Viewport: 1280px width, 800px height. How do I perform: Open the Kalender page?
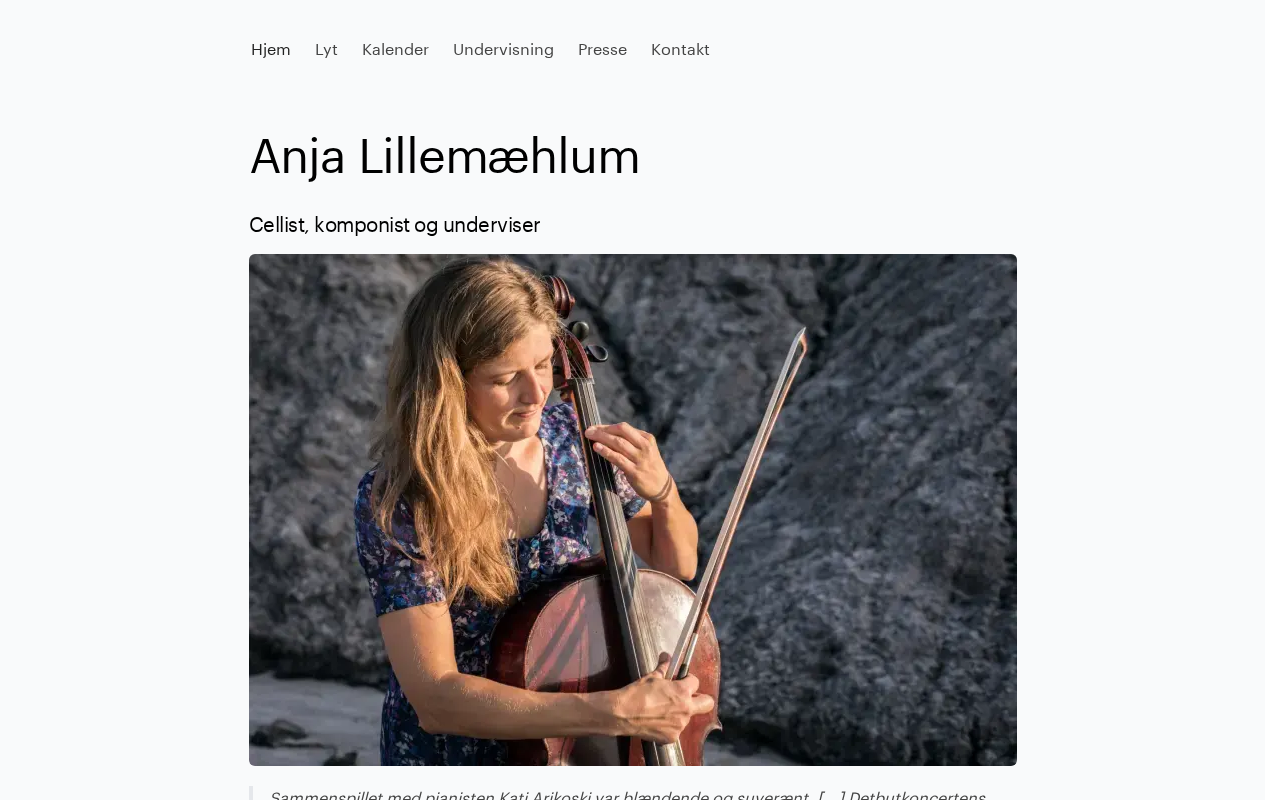click(395, 50)
